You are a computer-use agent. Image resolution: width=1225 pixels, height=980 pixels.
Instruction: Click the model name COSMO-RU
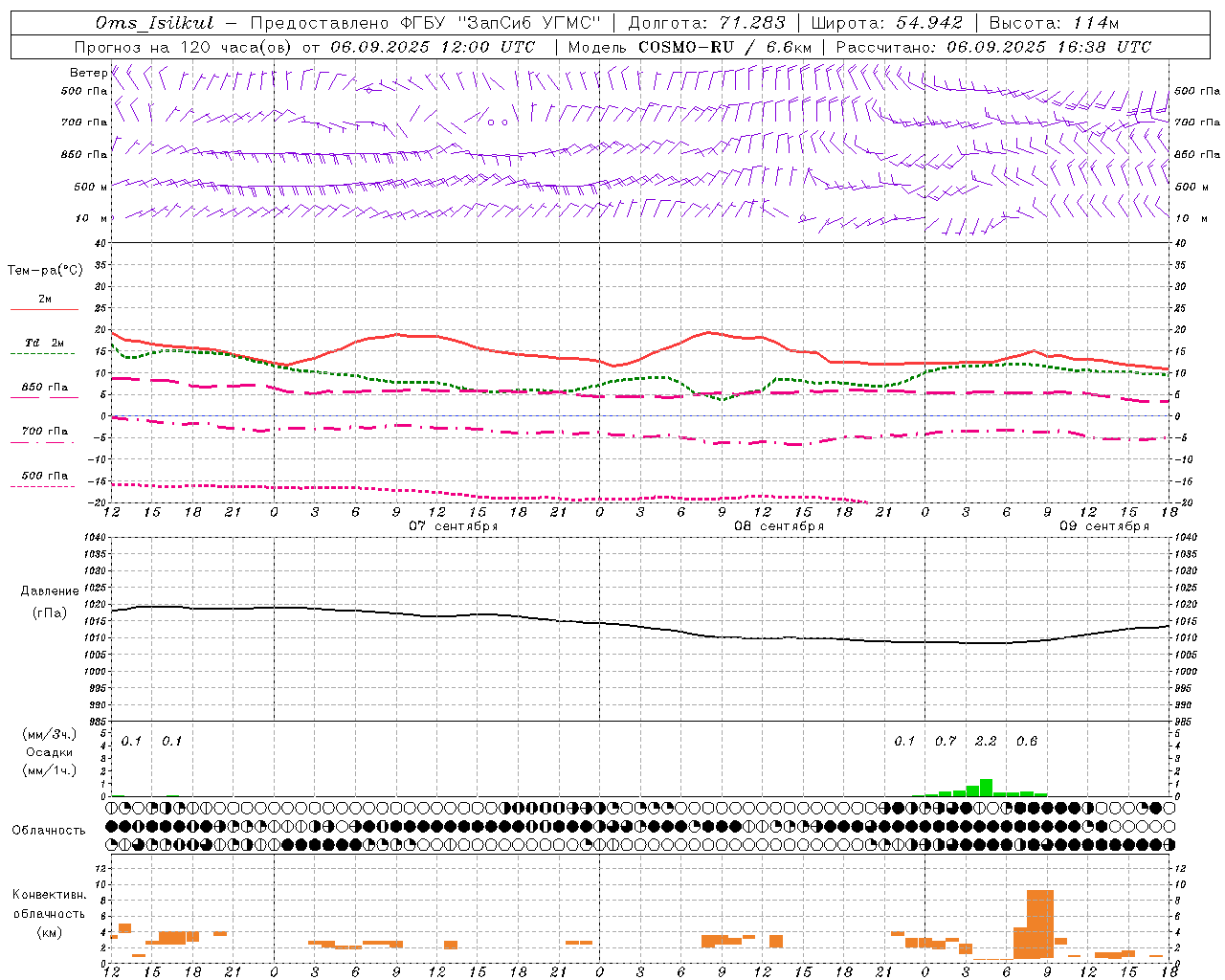coord(686,47)
